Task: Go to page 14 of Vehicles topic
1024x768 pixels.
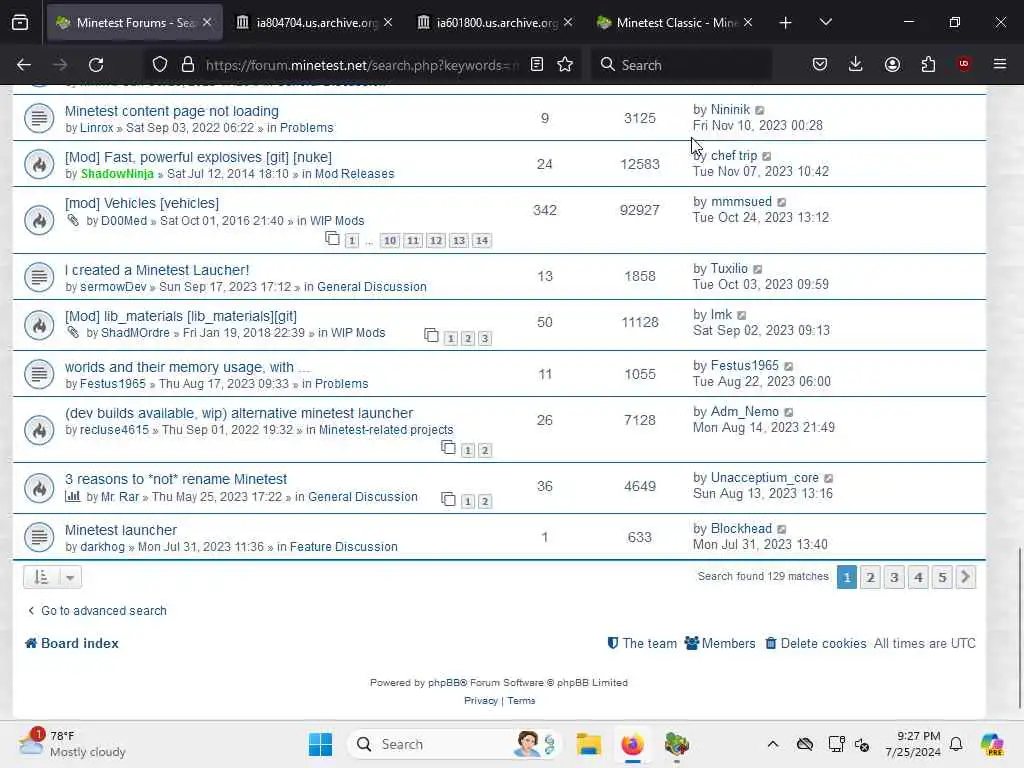Action: tap(482, 241)
